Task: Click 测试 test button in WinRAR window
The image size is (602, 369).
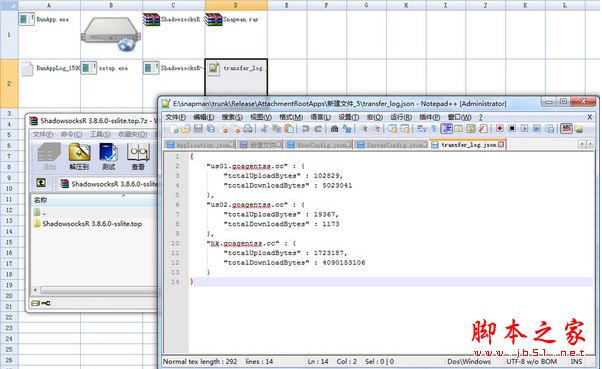Action: [x=109, y=156]
